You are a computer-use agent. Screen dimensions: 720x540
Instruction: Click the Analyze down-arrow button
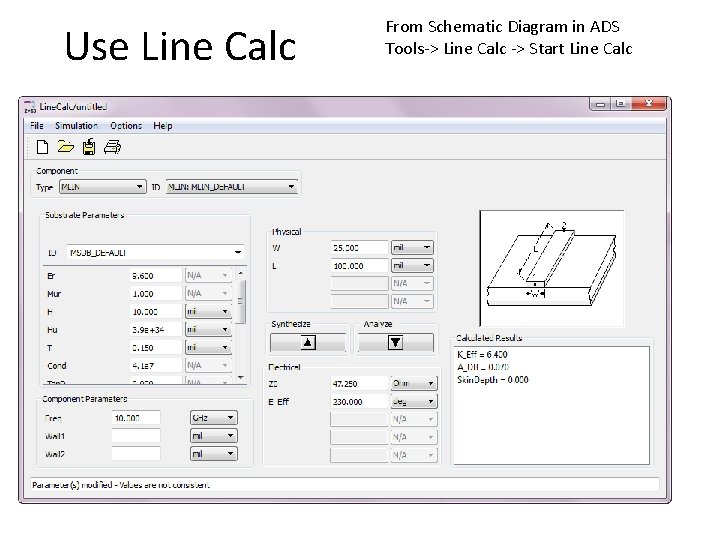tap(395, 343)
